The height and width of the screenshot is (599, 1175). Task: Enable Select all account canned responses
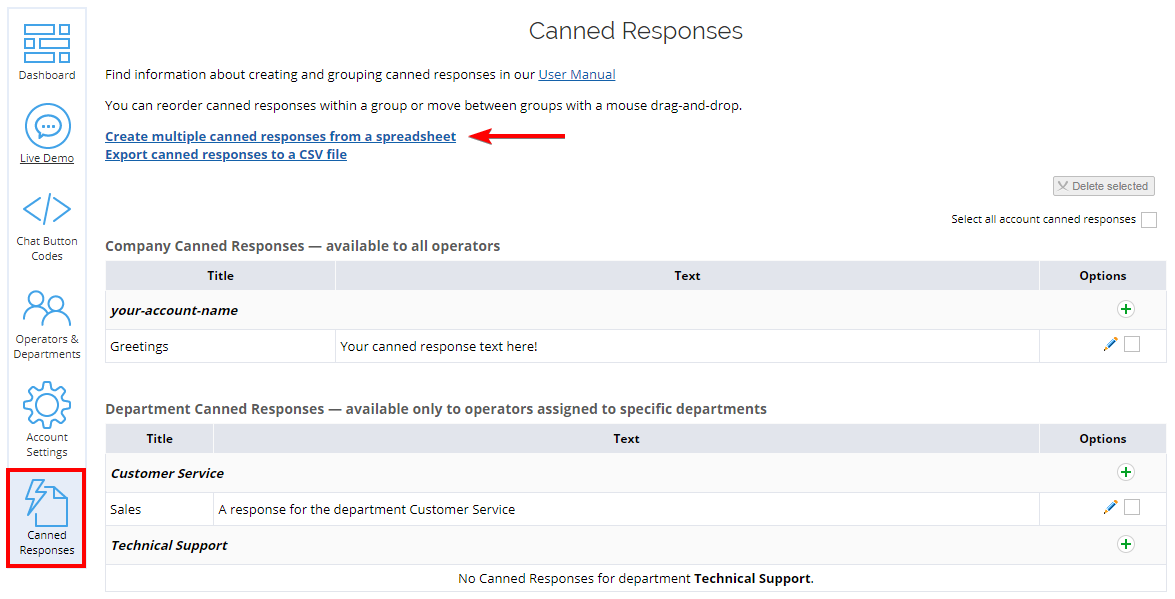[x=1148, y=219]
